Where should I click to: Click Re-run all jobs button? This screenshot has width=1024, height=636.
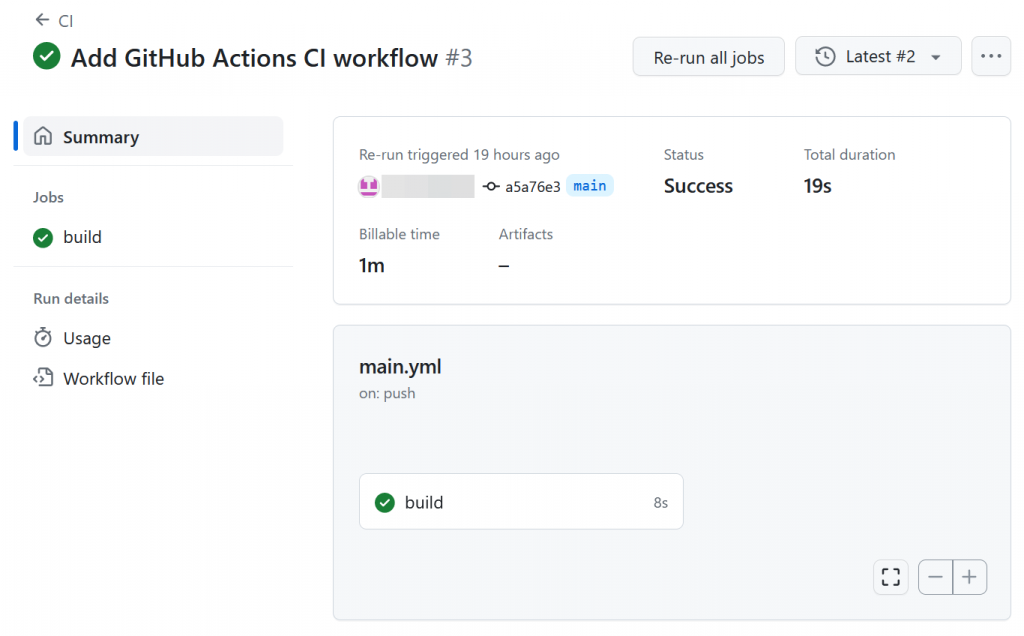709,57
